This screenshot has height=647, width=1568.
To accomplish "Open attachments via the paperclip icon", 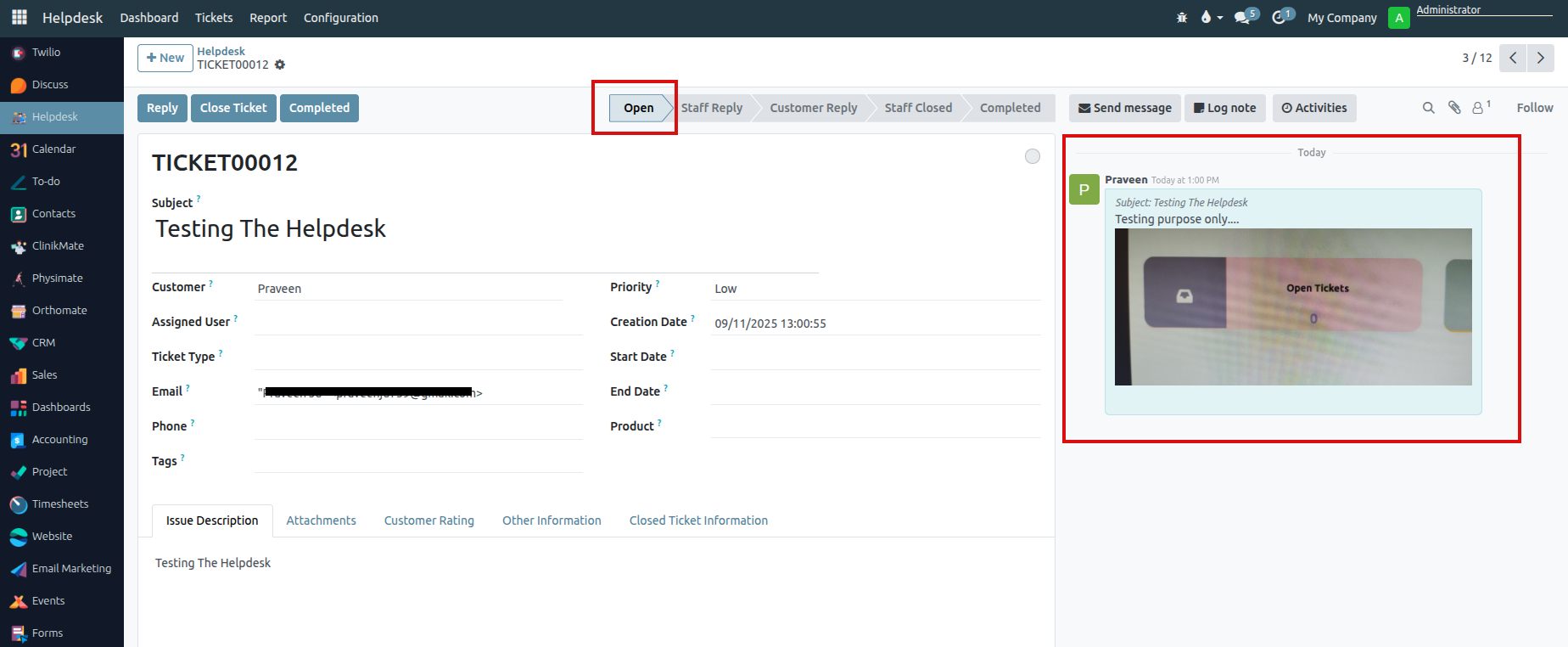I will click(x=1454, y=108).
